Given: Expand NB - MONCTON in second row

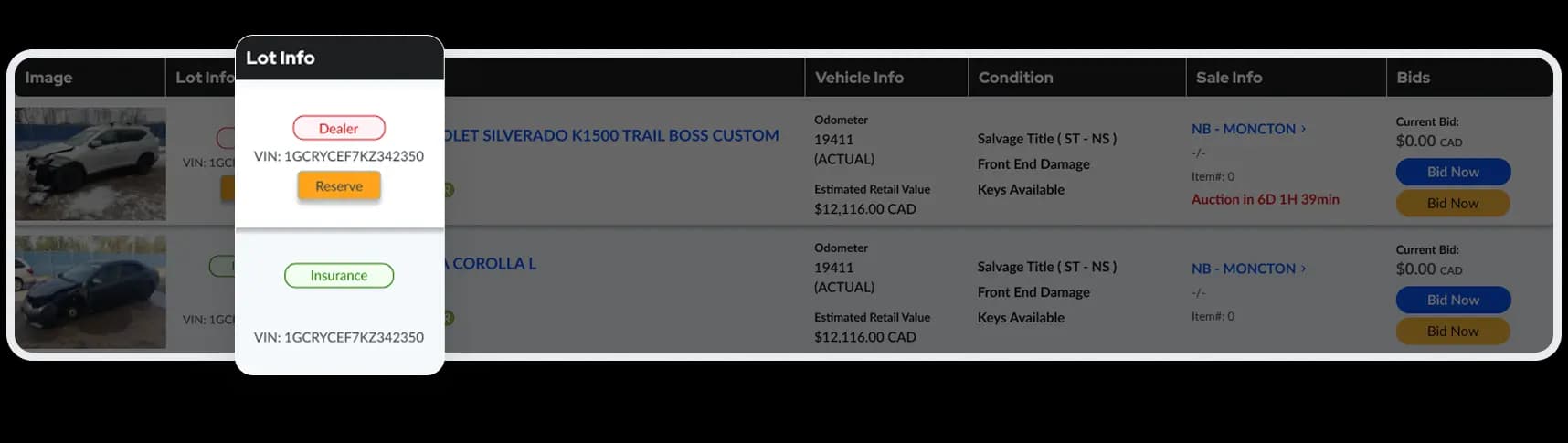Looking at the screenshot, I should point(1248,269).
